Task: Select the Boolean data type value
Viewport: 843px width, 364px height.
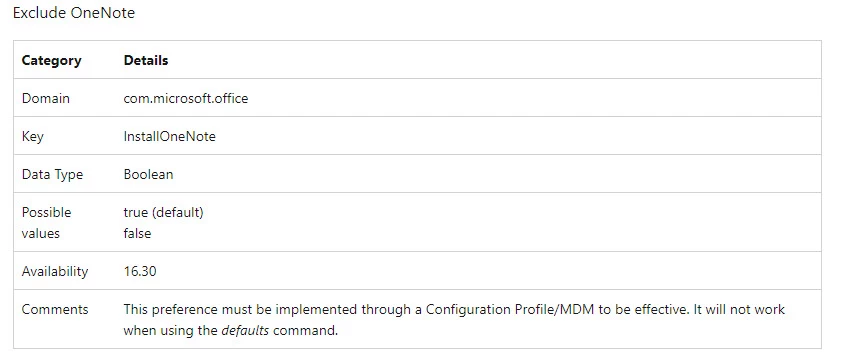Action: click(148, 174)
